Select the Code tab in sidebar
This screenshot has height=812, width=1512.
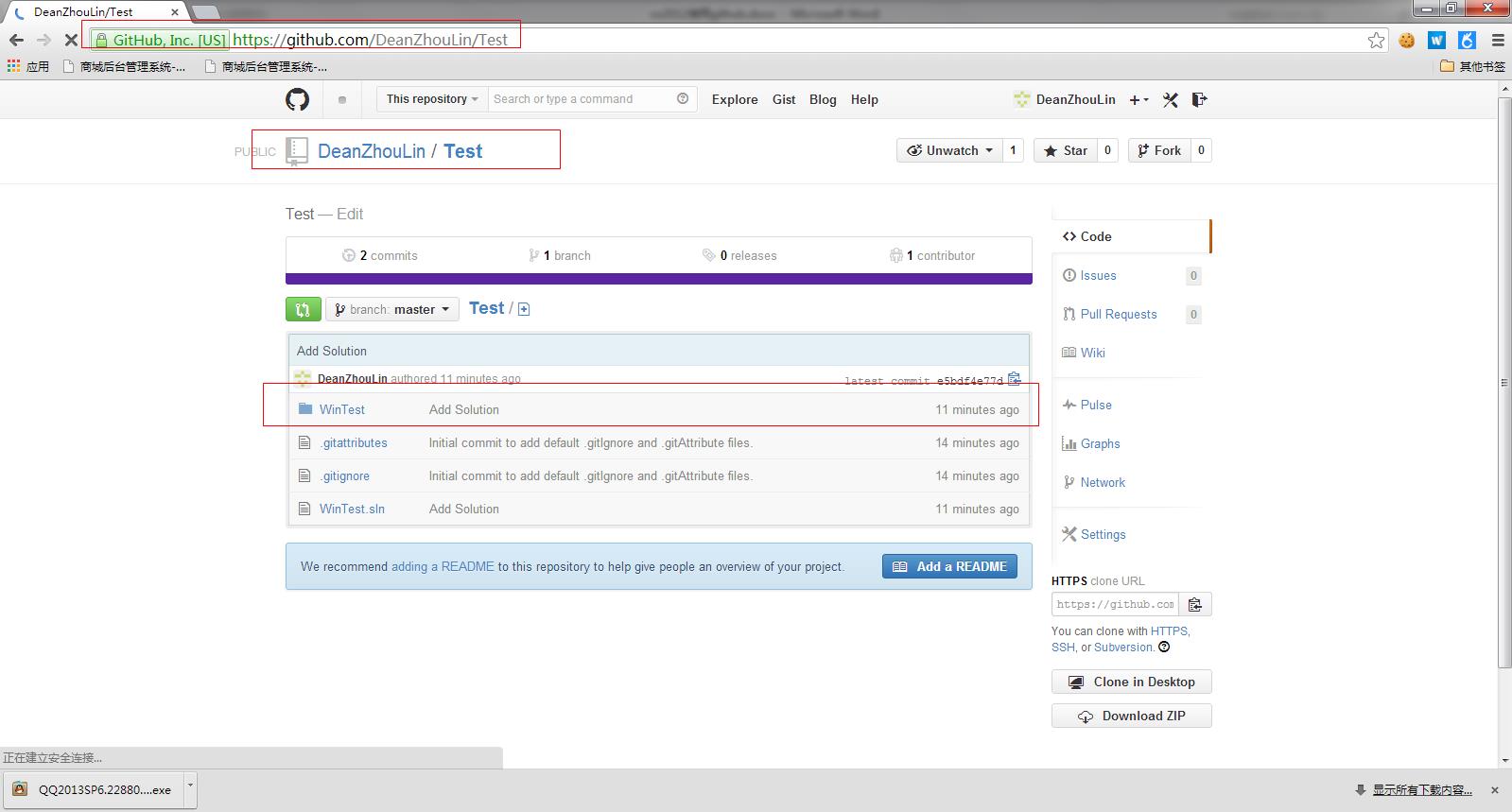(1131, 236)
